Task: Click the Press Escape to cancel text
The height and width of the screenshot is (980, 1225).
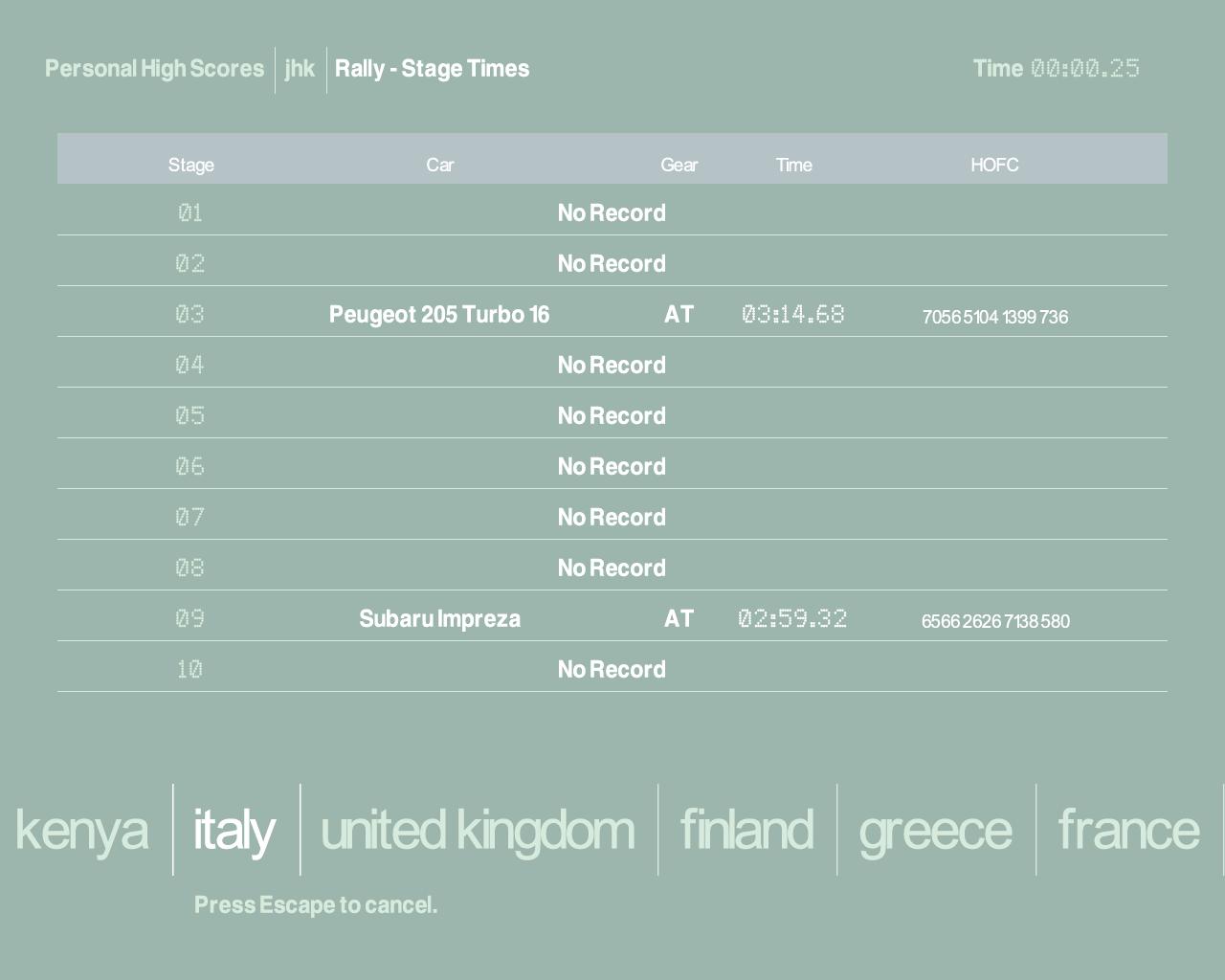Action: (315, 905)
